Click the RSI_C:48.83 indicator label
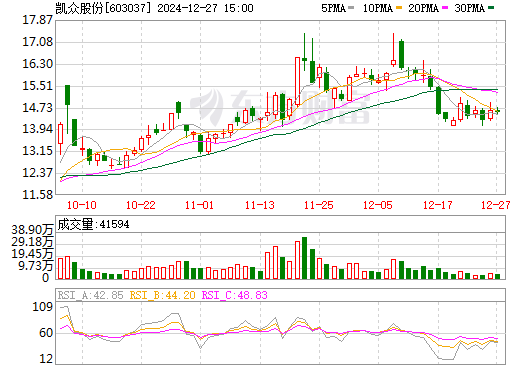 (235, 295)
